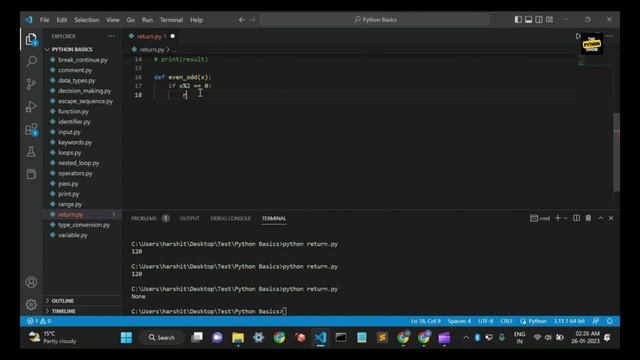The image size is (640, 360).
Task: Open the launch profile dropdown beside plus
Action: point(565,218)
